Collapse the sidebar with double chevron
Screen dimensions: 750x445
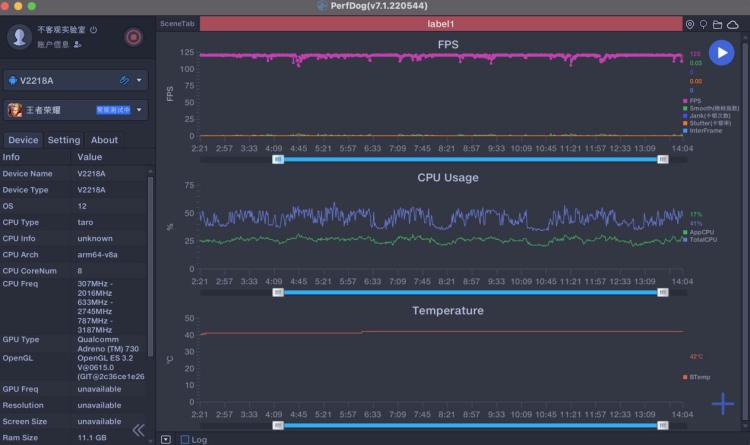138,430
